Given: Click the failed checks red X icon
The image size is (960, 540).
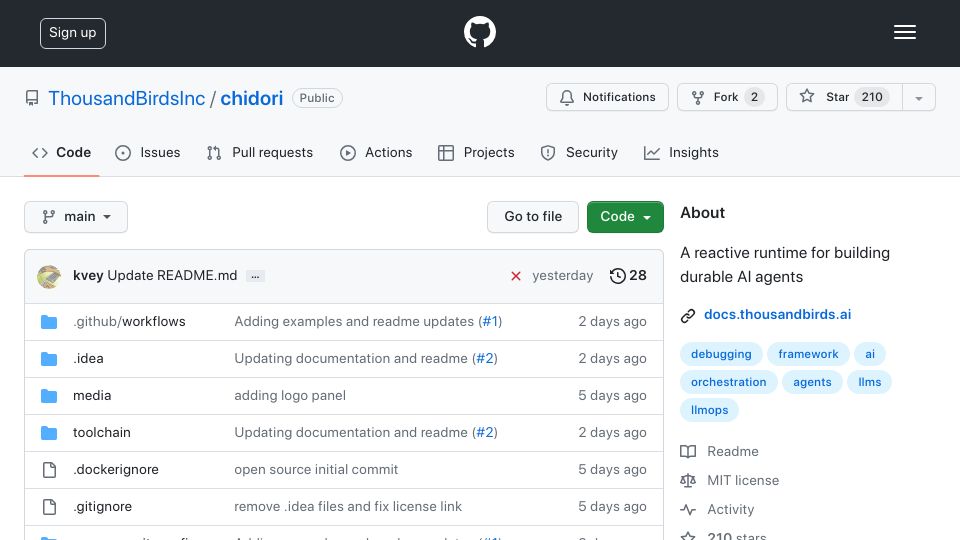Looking at the screenshot, I should pos(516,276).
